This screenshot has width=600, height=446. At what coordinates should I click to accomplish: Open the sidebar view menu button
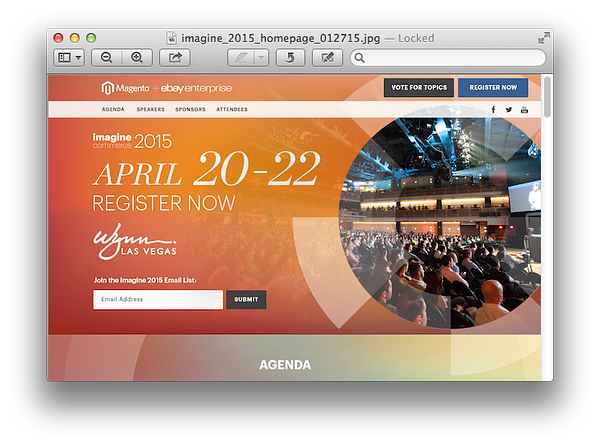(x=69, y=58)
